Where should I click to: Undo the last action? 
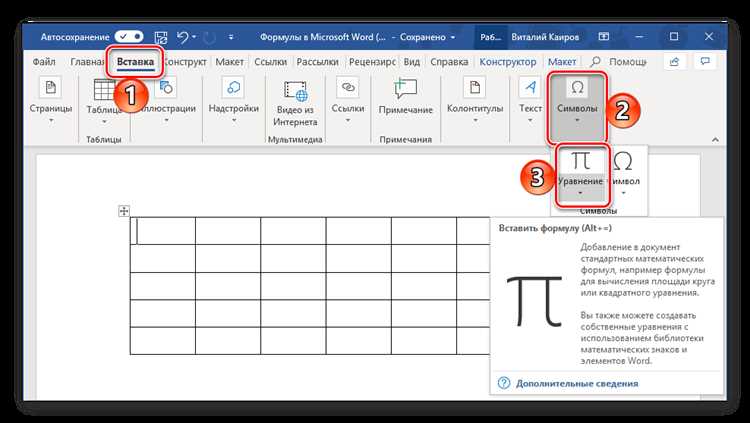pyautogui.click(x=182, y=37)
